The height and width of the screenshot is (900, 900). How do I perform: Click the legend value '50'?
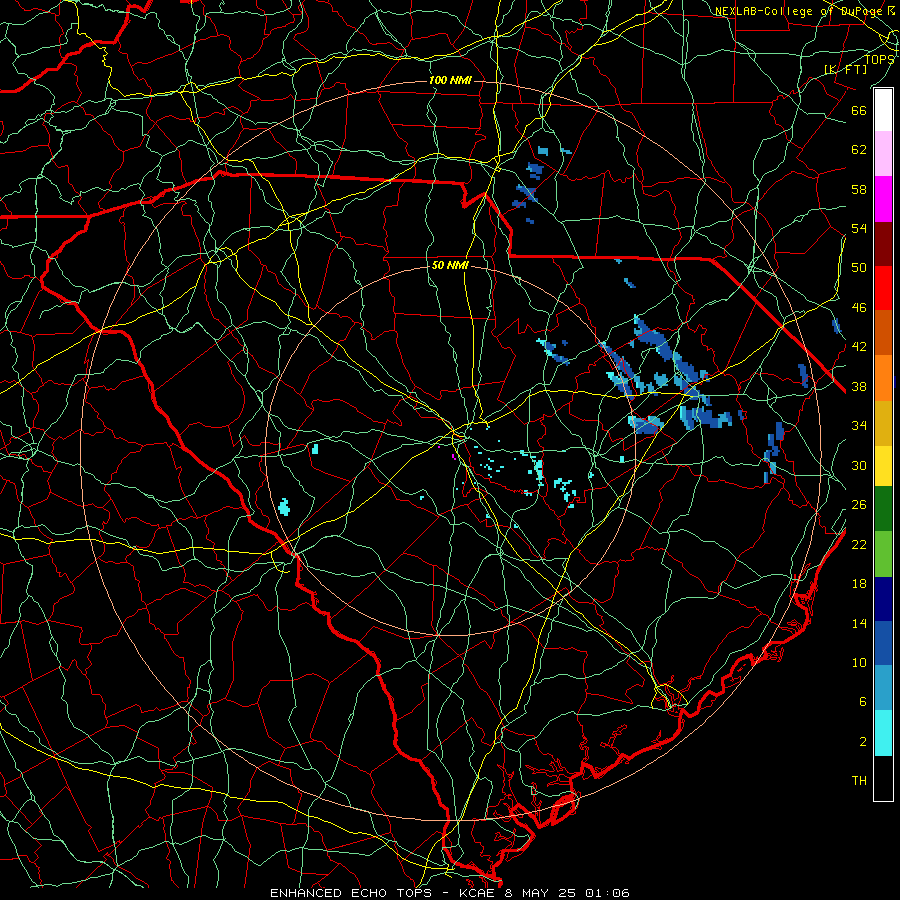point(859,268)
